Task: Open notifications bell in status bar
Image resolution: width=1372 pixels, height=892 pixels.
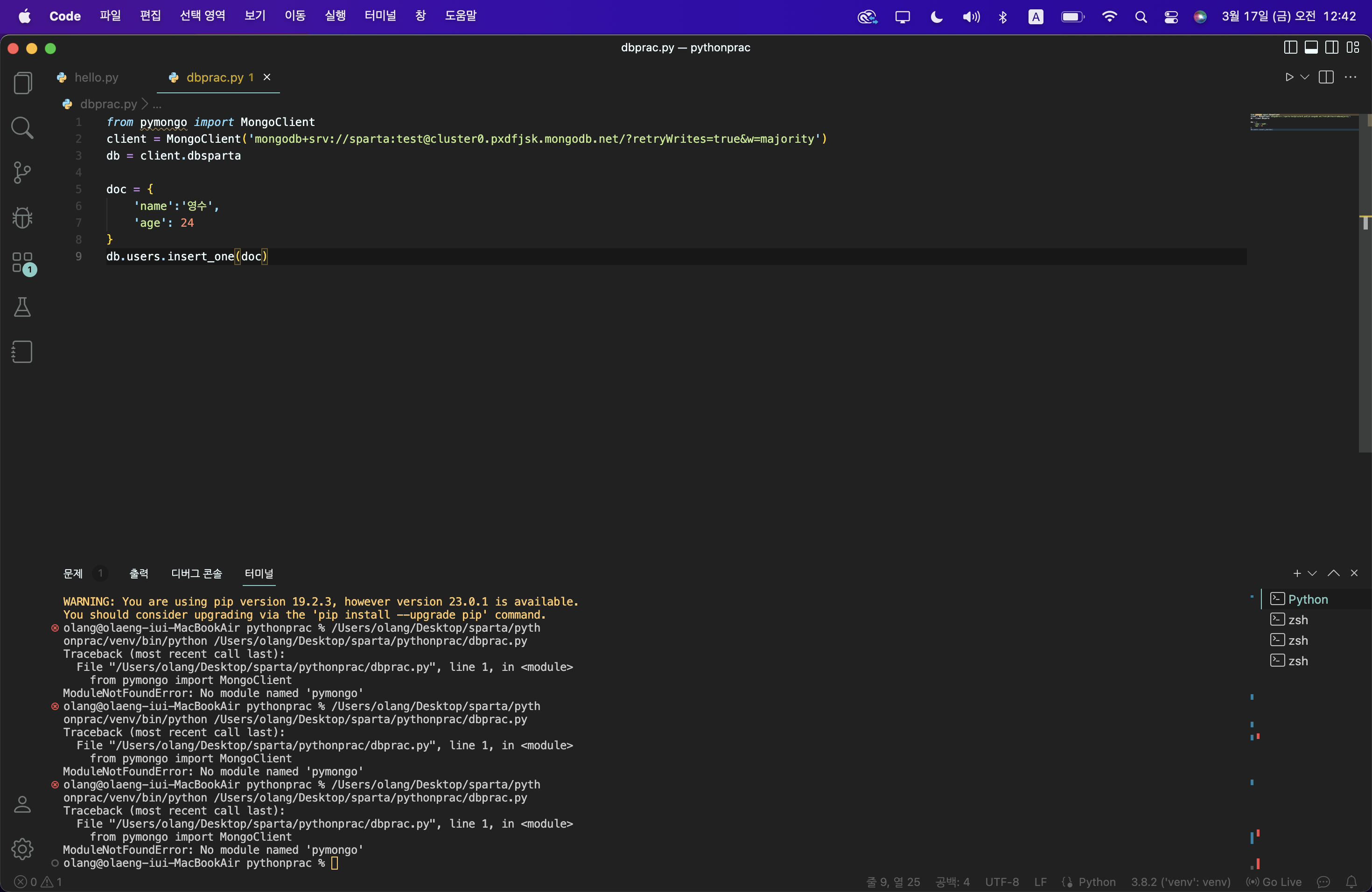Action: [1352, 882]
